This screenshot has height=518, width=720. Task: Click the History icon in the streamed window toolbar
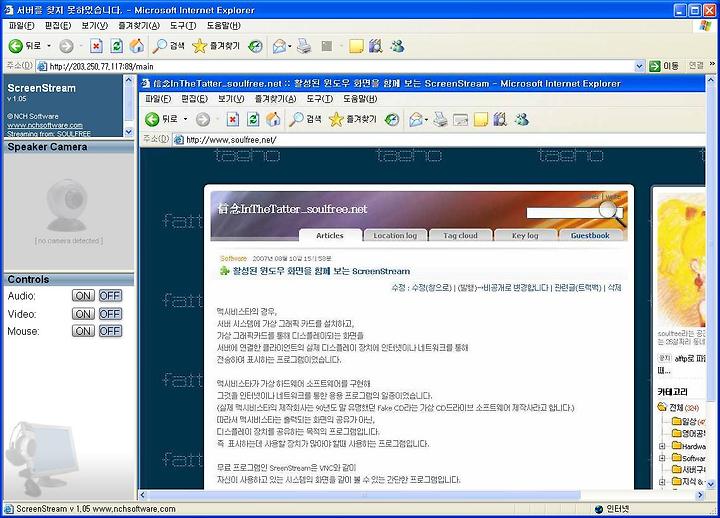click(x=392, y=119)
